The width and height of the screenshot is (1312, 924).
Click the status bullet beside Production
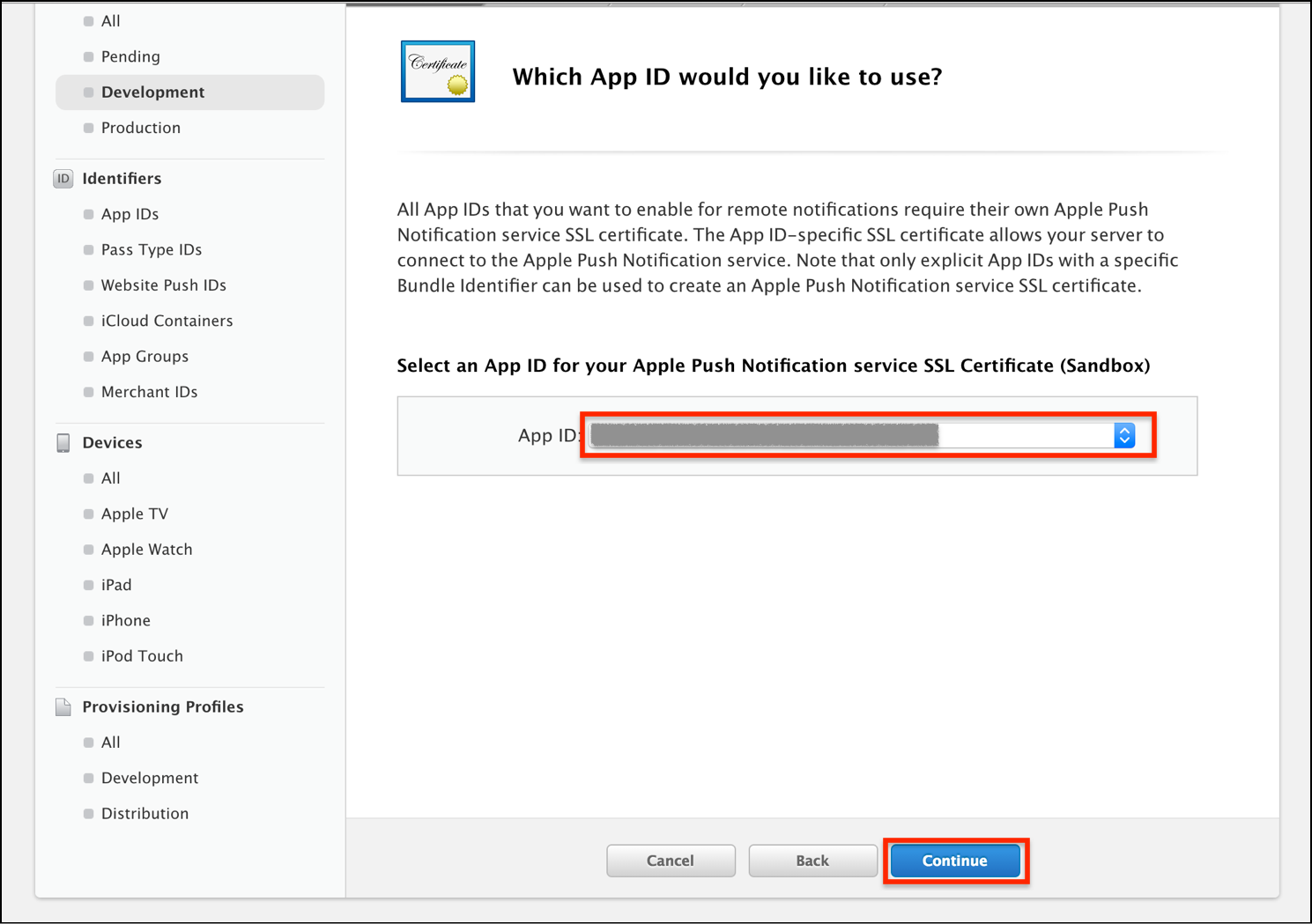tap(88, 128)
